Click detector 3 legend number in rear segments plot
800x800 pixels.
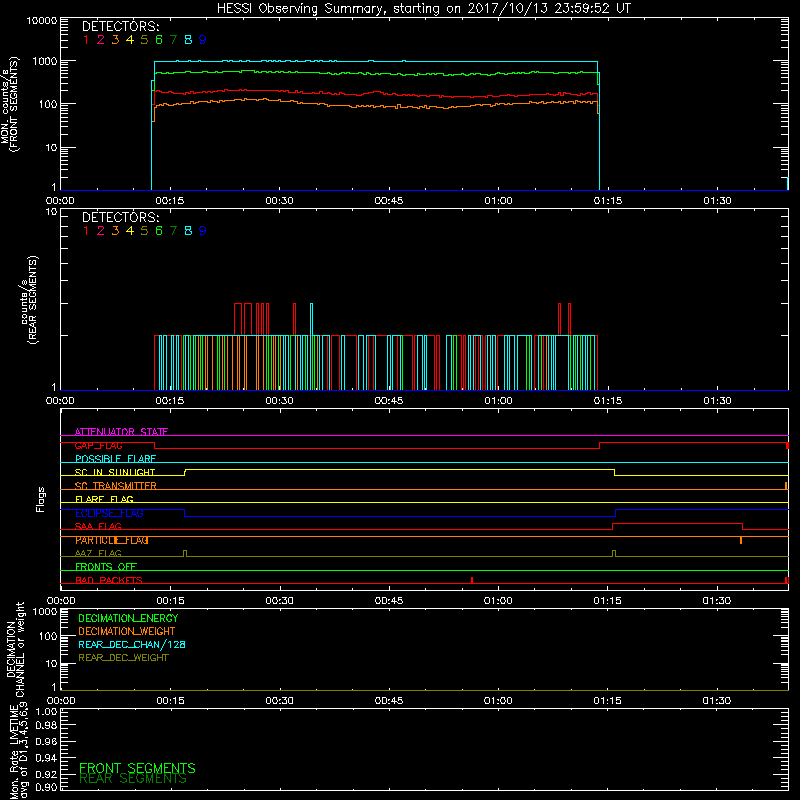[x=115, y=231]
